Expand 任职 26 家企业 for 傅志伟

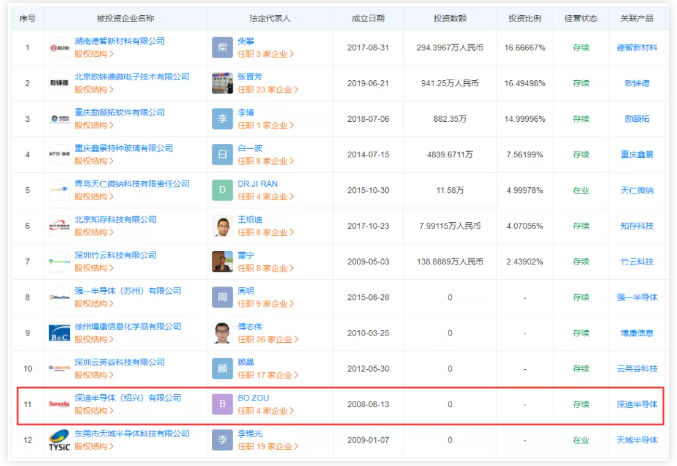[x=268, y=339]
